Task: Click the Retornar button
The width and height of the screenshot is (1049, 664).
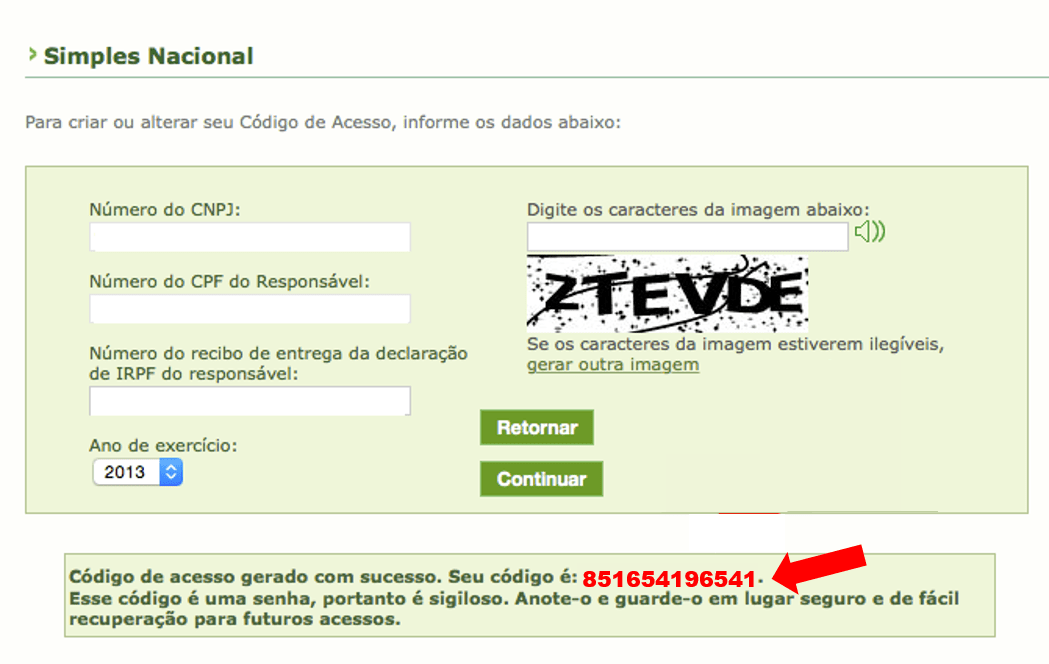Action: pyautogui.click(x=537, y=427)
